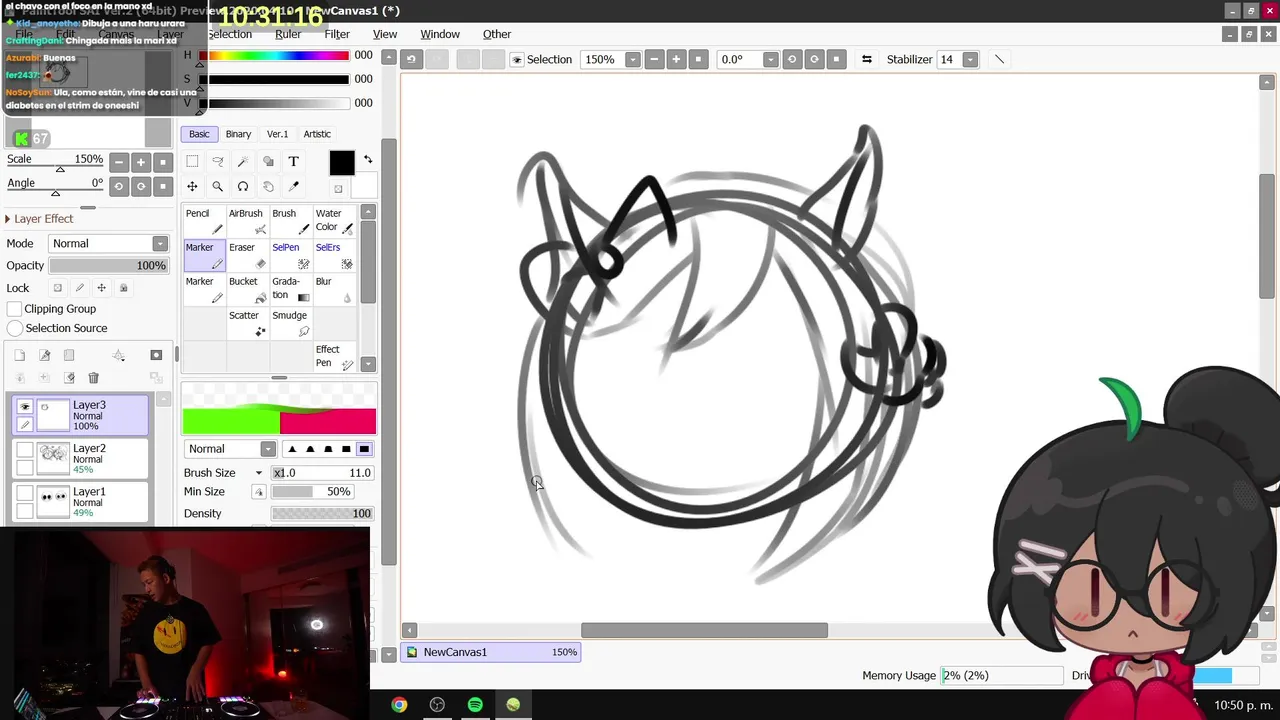Reset the Angle with its square button
The width and height of the screenshot is (1280, 720).
[163, 187]
